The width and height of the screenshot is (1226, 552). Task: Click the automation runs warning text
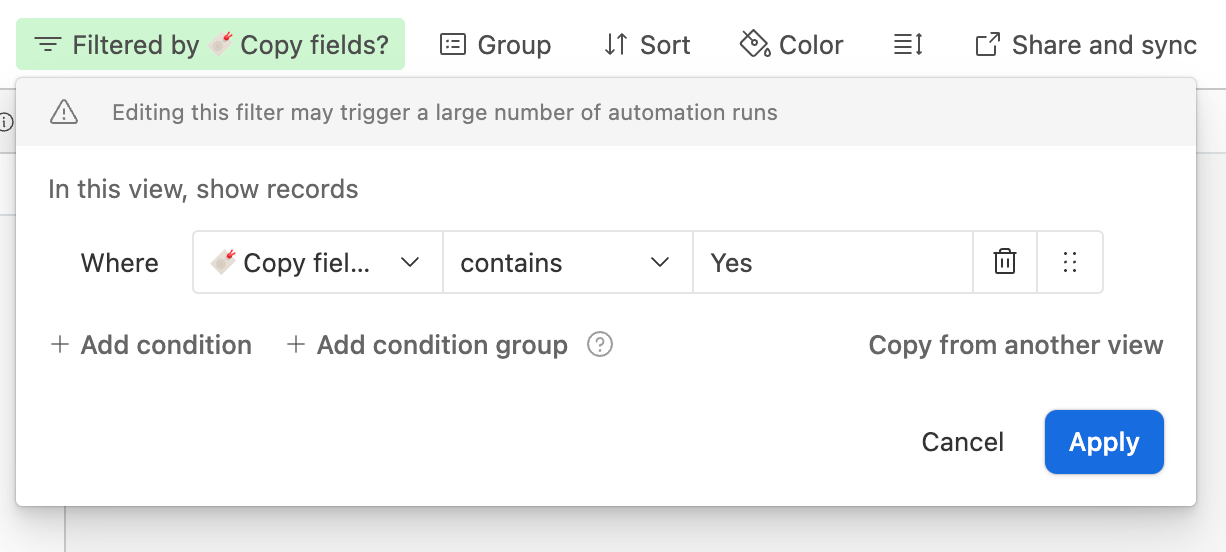pyautogui.click(x=445, y=112)
